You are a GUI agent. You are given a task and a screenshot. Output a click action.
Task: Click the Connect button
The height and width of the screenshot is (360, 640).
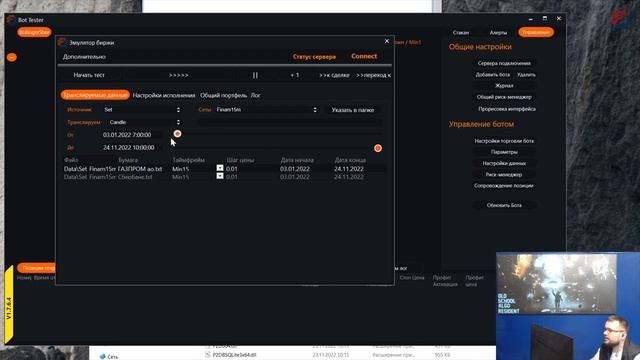tap(364, 56)
